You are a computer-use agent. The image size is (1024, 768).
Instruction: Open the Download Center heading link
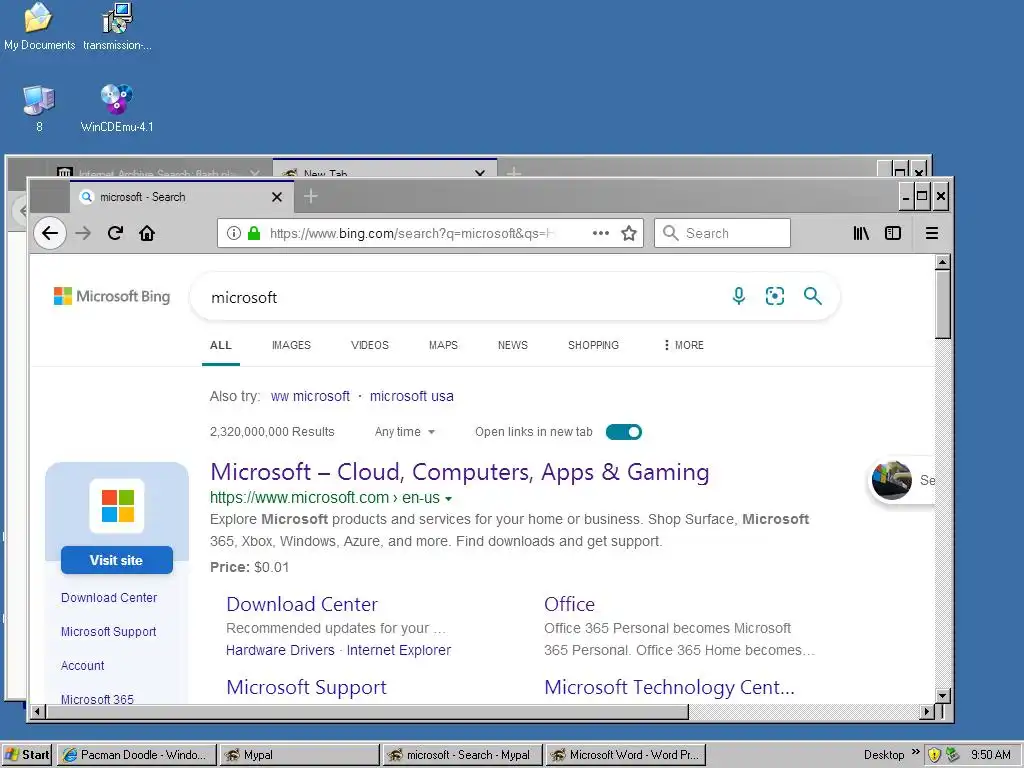[302, 604]
